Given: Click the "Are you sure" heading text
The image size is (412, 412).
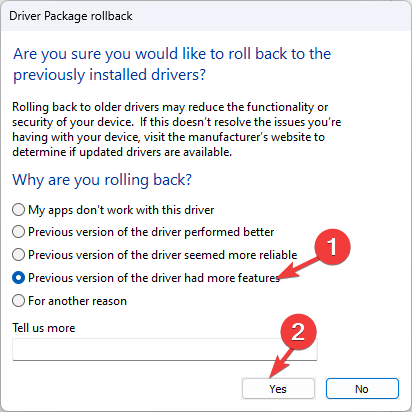Looking at the screenshot, I should (172, 64).
